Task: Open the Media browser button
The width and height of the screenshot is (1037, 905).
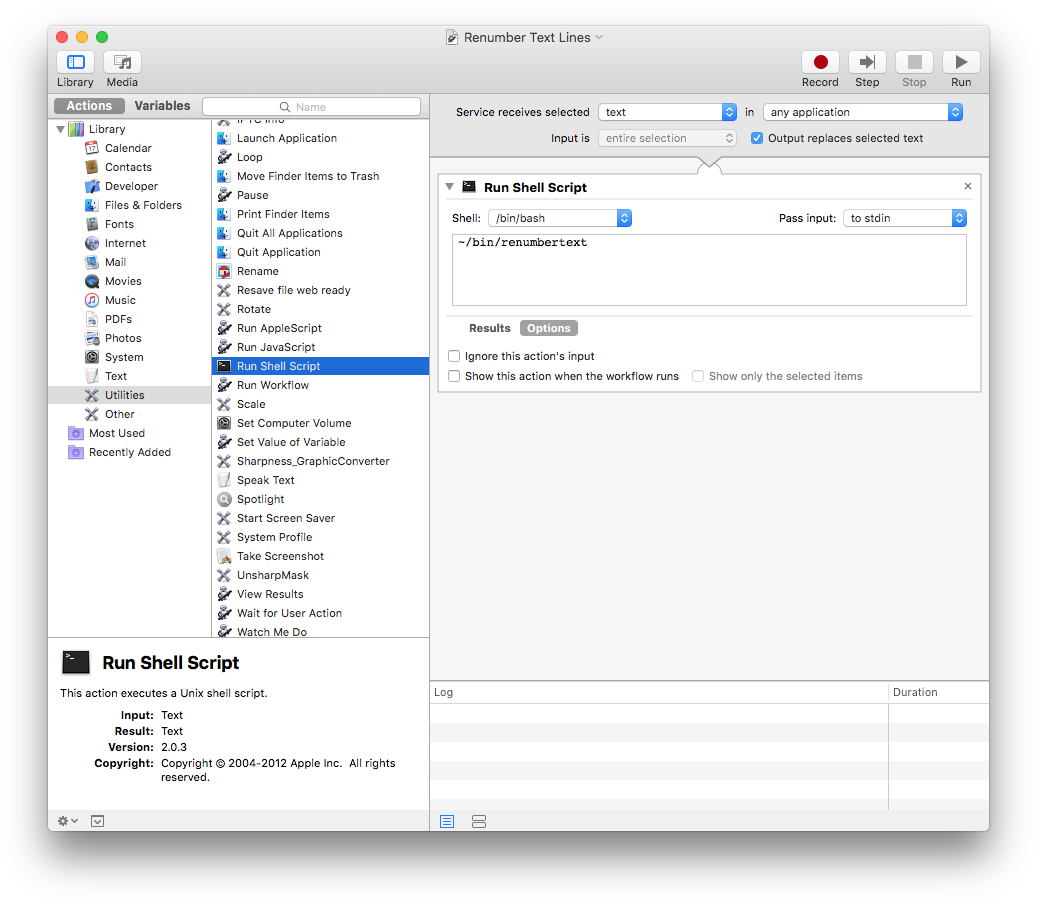Action: (122, 63)
